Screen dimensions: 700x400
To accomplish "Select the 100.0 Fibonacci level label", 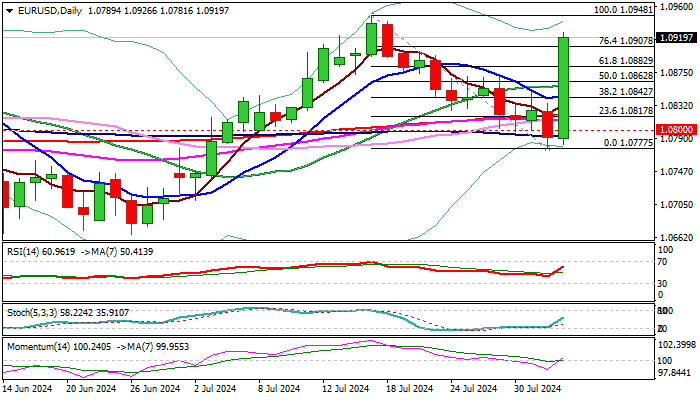I will tap(623, 10).
